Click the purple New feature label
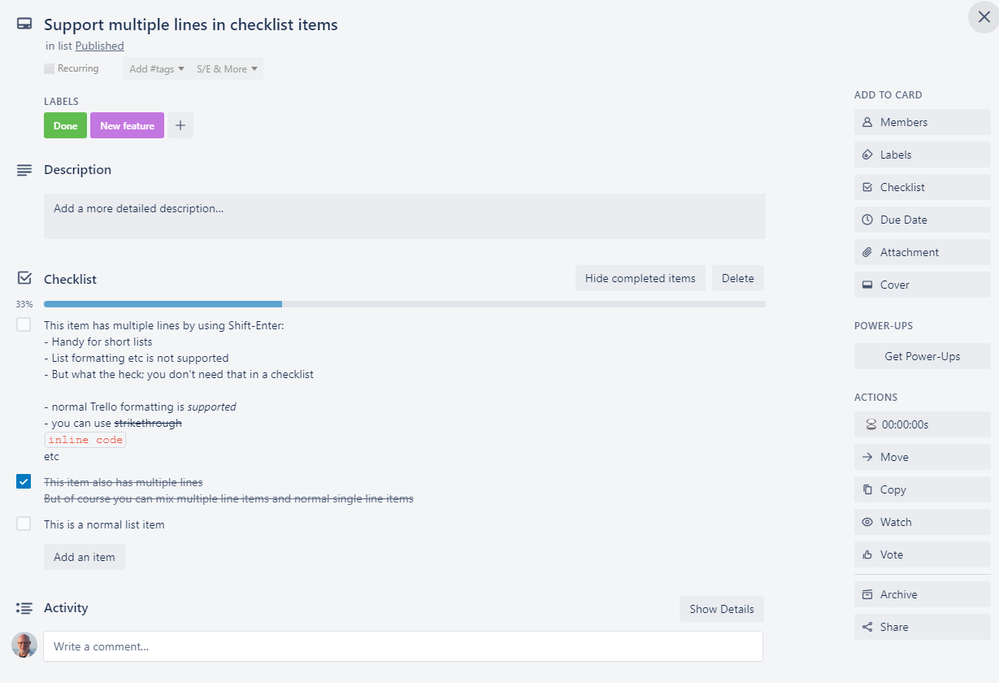999x683 pixels. 127,126
